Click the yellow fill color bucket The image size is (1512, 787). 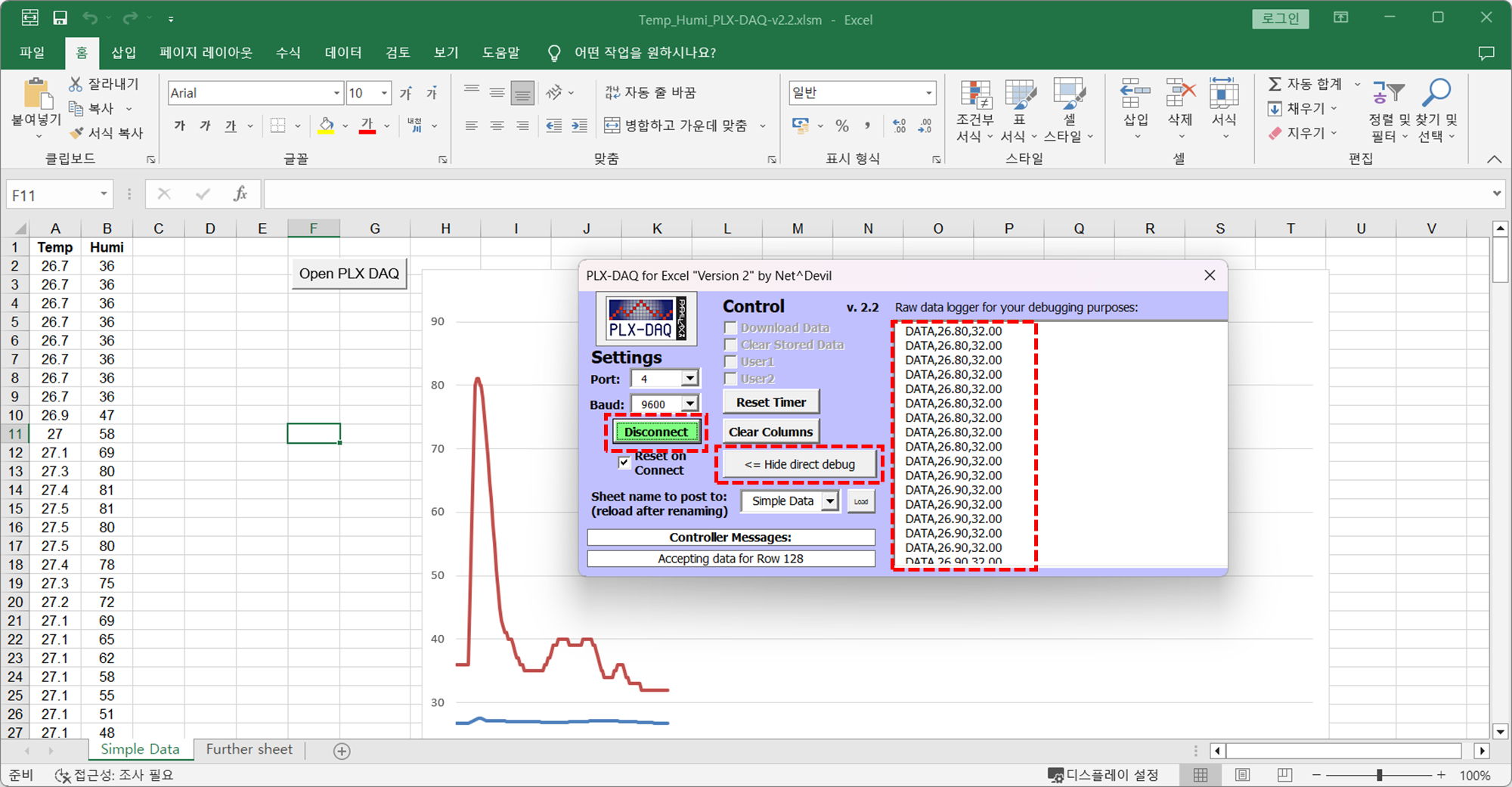327,125
